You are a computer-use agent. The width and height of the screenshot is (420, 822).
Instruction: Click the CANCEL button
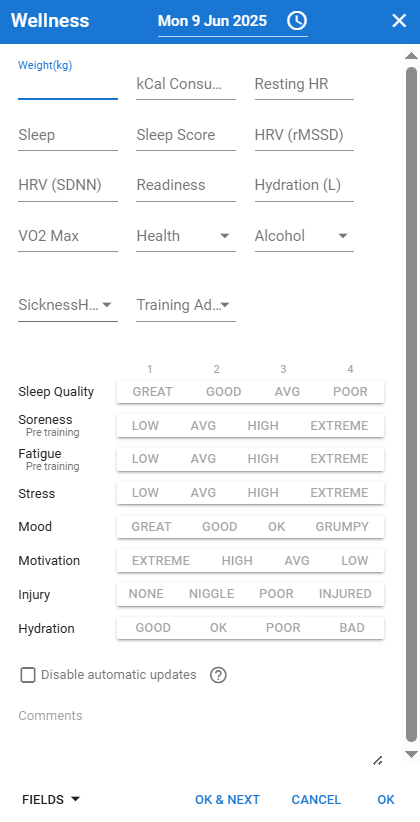click(x=316, y=799)
